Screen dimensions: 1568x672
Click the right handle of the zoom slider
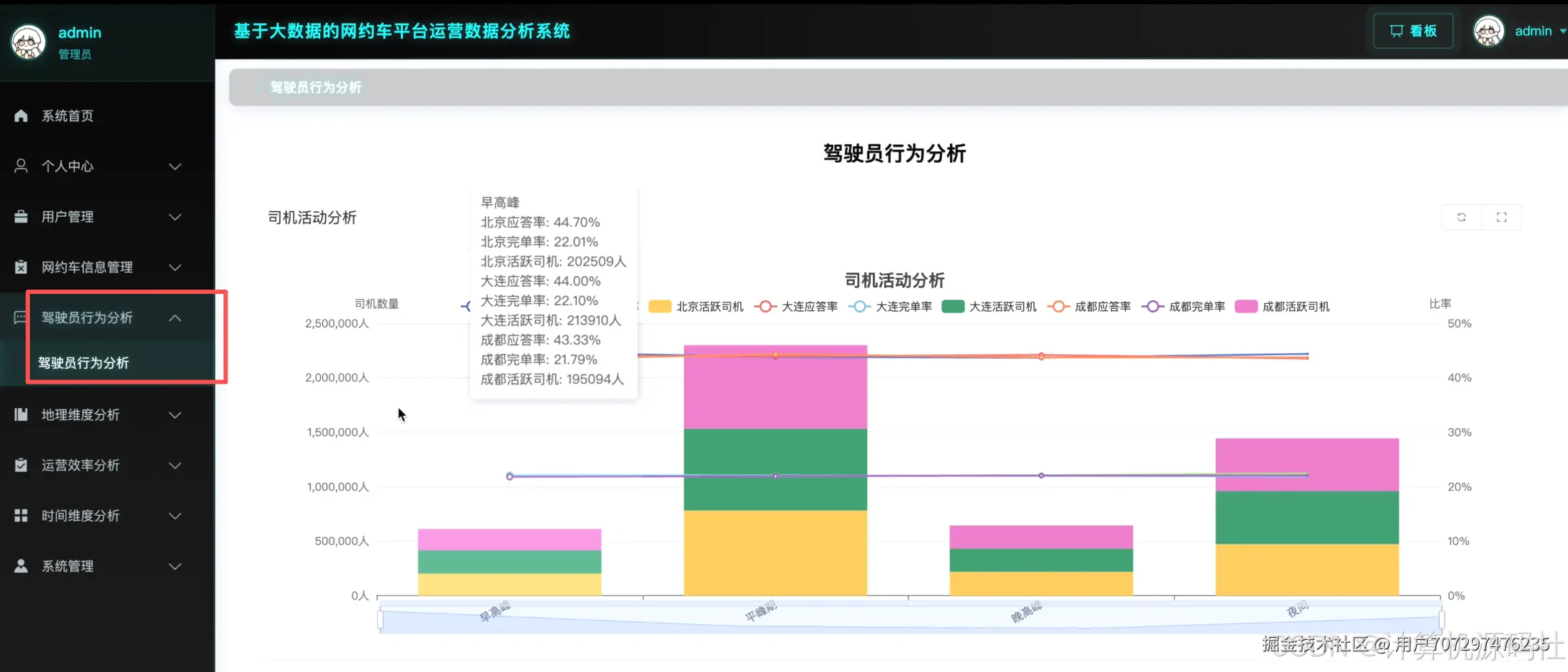pyautogui.click(x=1441, y=619)
